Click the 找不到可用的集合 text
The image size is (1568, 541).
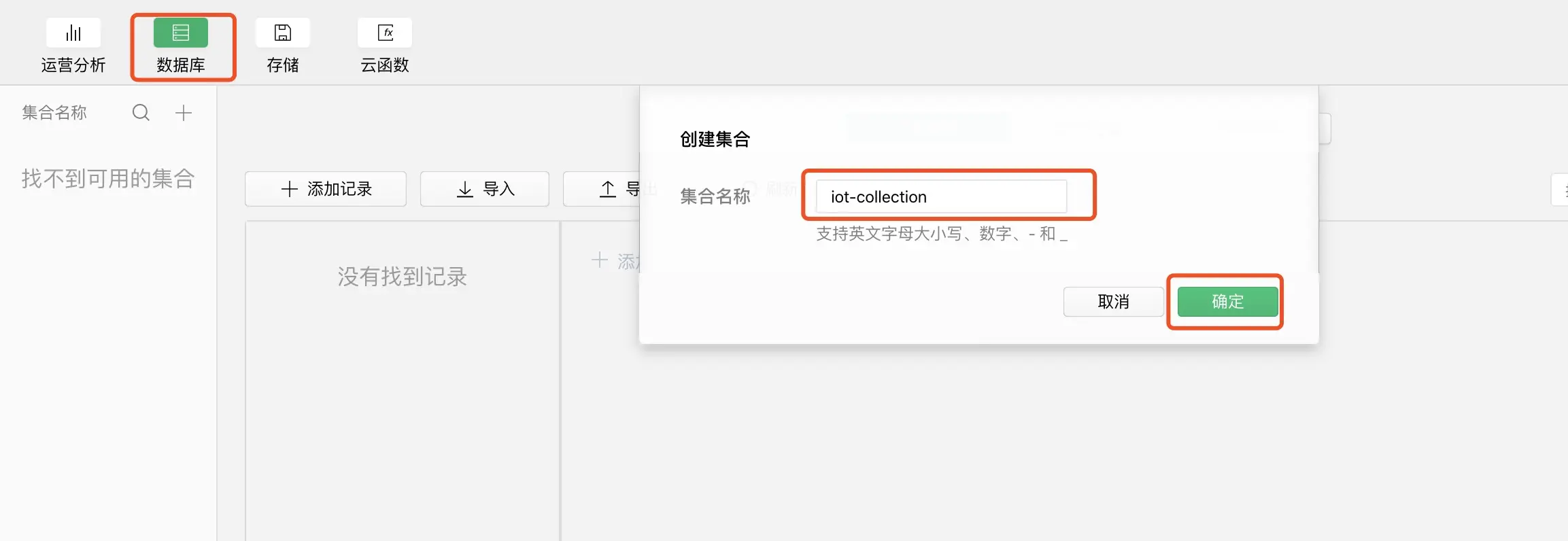click(108, 179)
